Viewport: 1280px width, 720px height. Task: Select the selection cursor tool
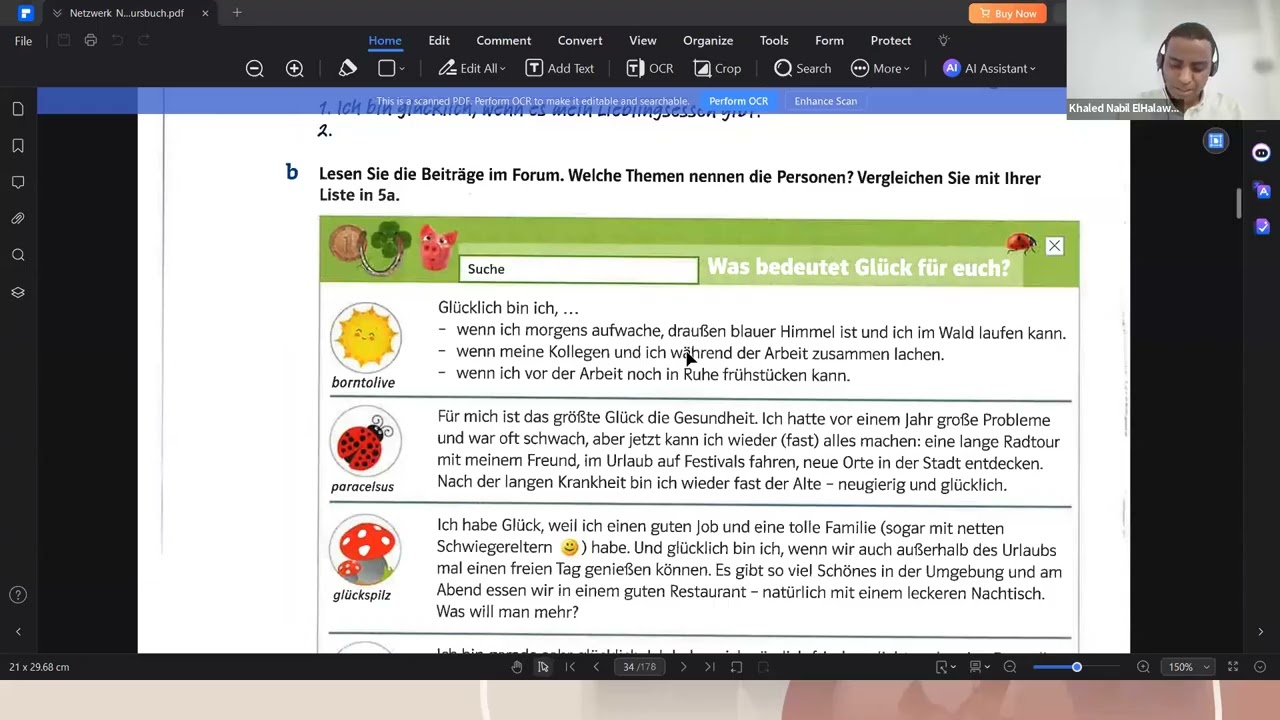[x=543, y=667]
